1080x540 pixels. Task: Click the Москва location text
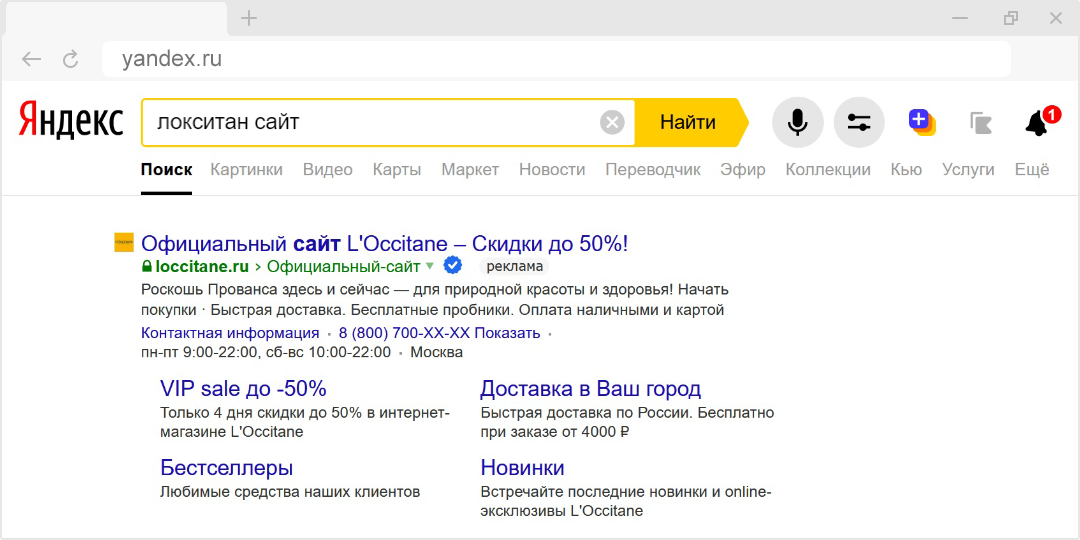pyautogui.click(x=436, y=353)
